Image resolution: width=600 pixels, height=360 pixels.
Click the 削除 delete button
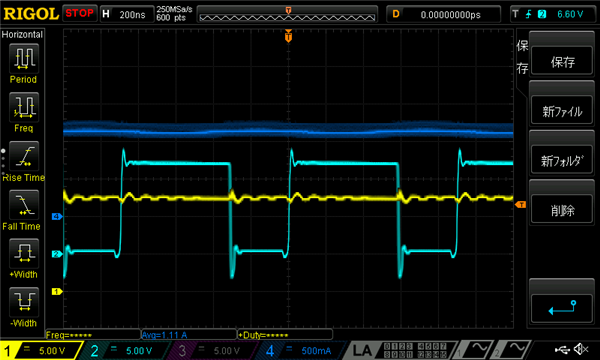[562, 210]
